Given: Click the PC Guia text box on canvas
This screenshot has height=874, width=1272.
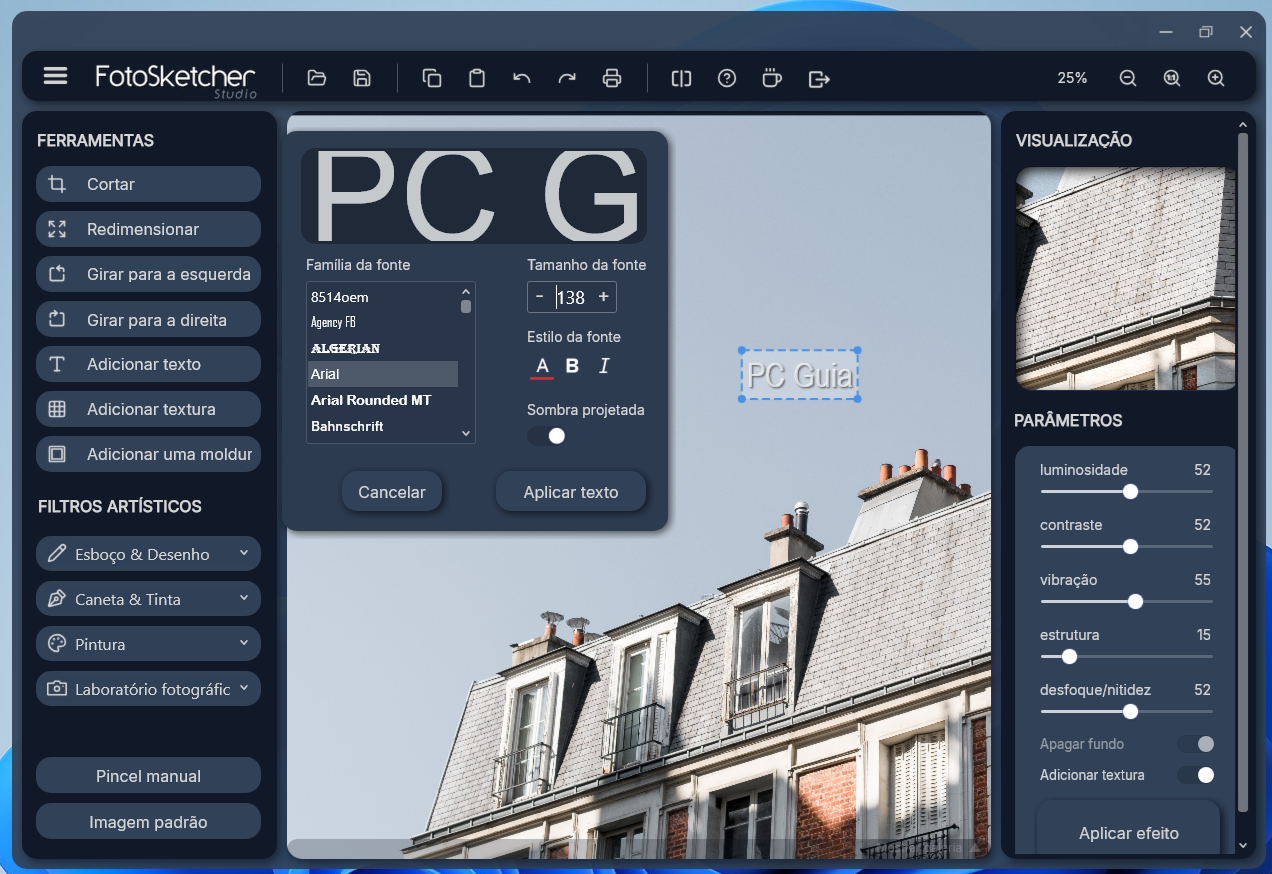Looking at the screenshot, I should point(800,375).
